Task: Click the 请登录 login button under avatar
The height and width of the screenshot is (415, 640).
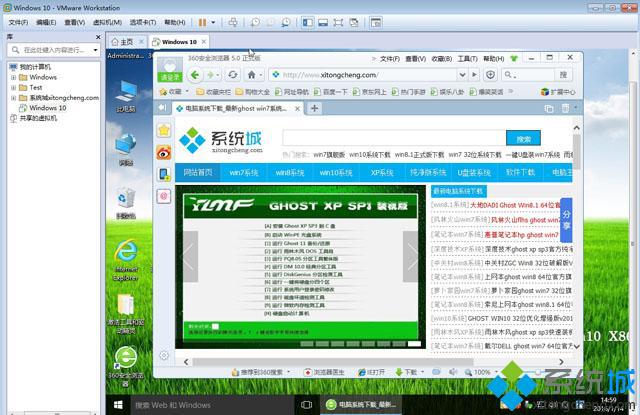Action: coord(170,77)
